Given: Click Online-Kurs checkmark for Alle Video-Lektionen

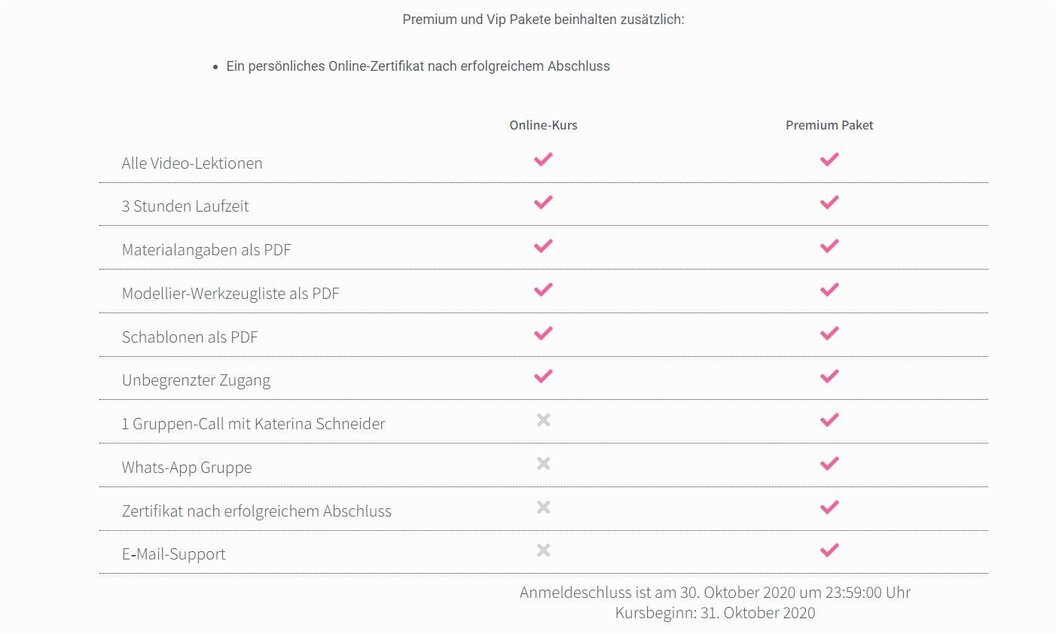Looking at the screenshot, I should point(543,159).
